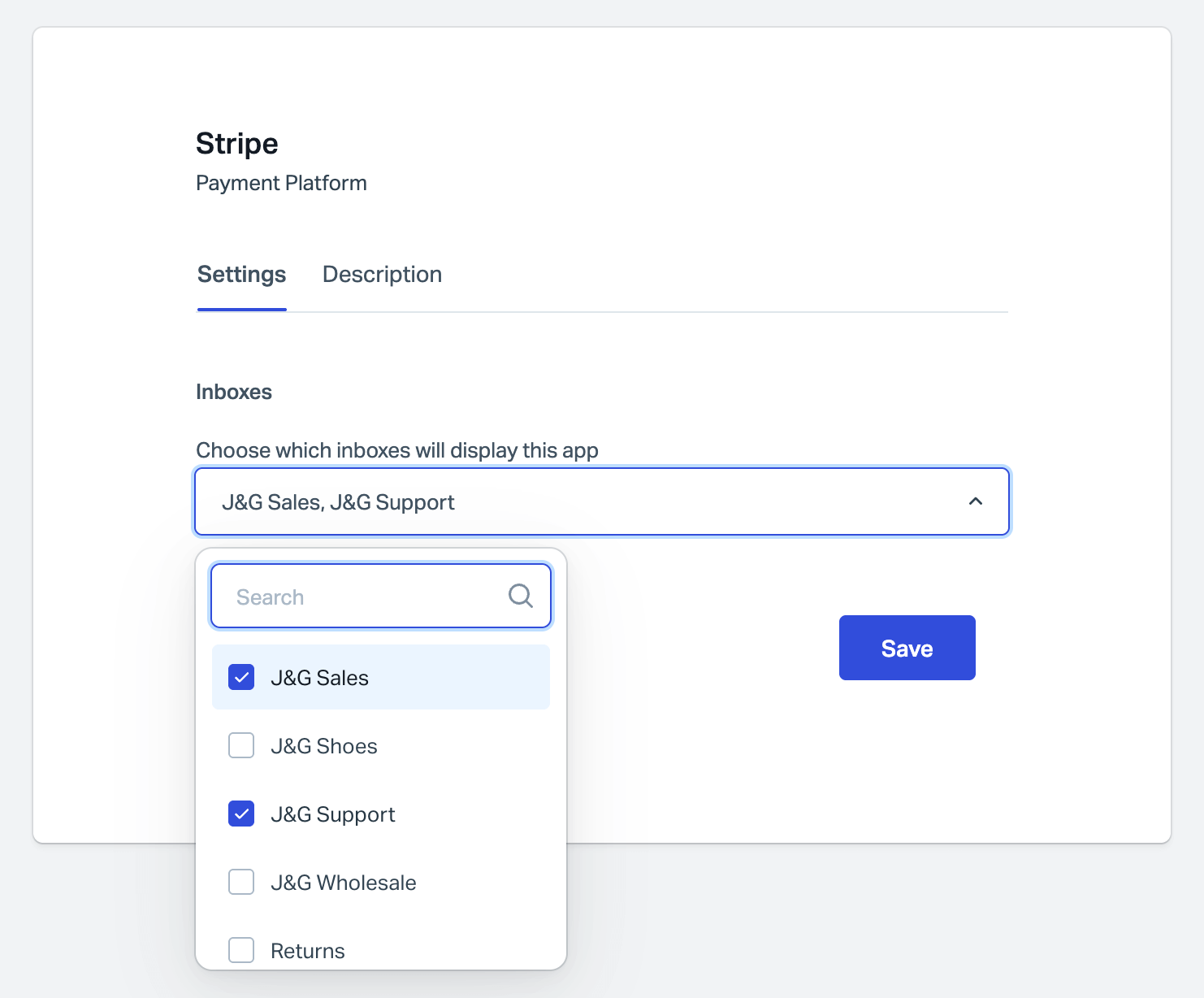The width and height of the screenshot is (1204, 998).
Task: Click the J&G Sales option label
Action: [319, 678]
